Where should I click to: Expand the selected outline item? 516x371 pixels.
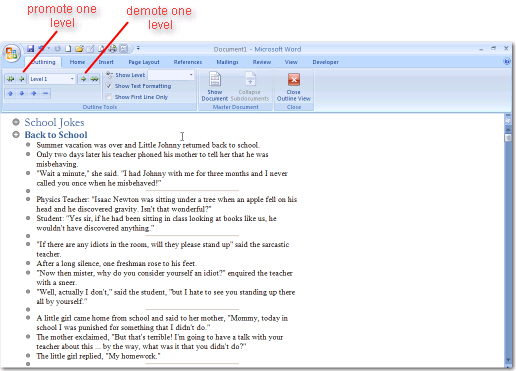tap(34, 93)
